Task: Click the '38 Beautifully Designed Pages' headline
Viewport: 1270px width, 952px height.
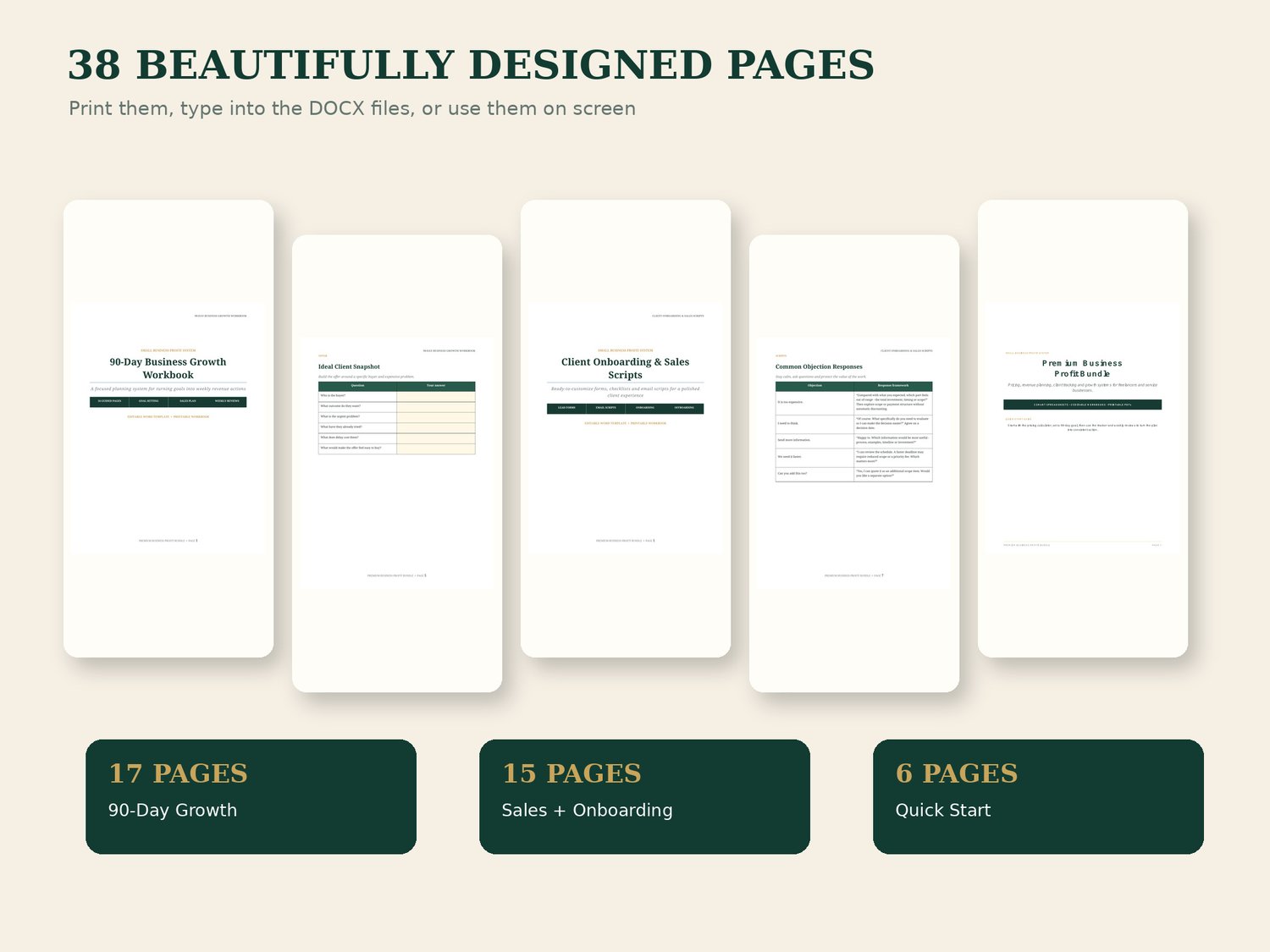Action: point(471,65)
